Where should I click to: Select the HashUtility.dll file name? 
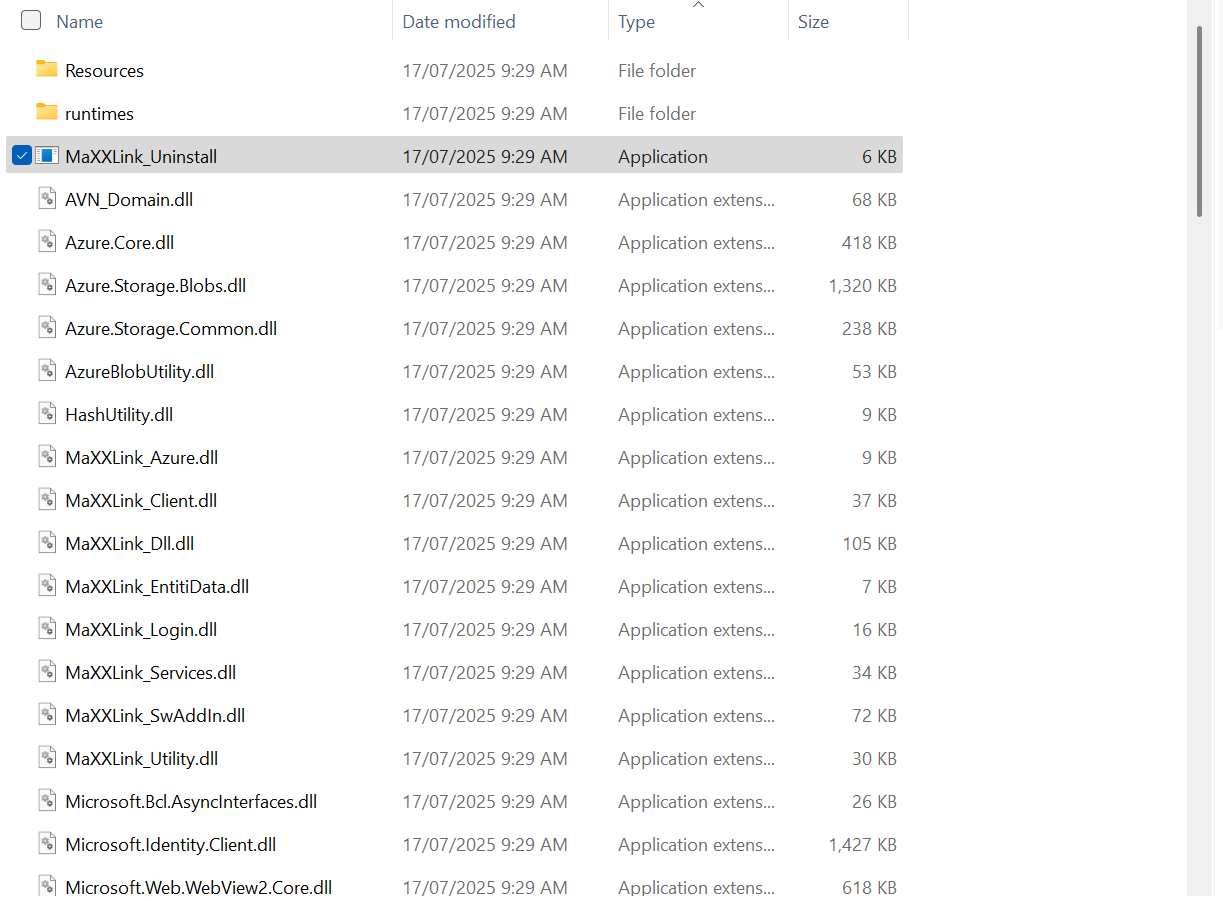[119, 415]
